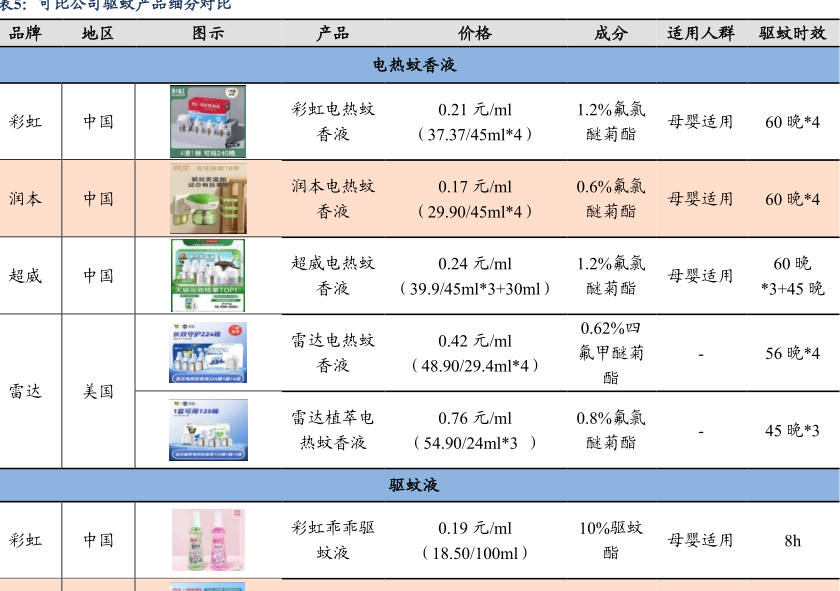Select the 地区 column header
The width and height of the screenshot is (840, 591).
[x=98, y=33]
